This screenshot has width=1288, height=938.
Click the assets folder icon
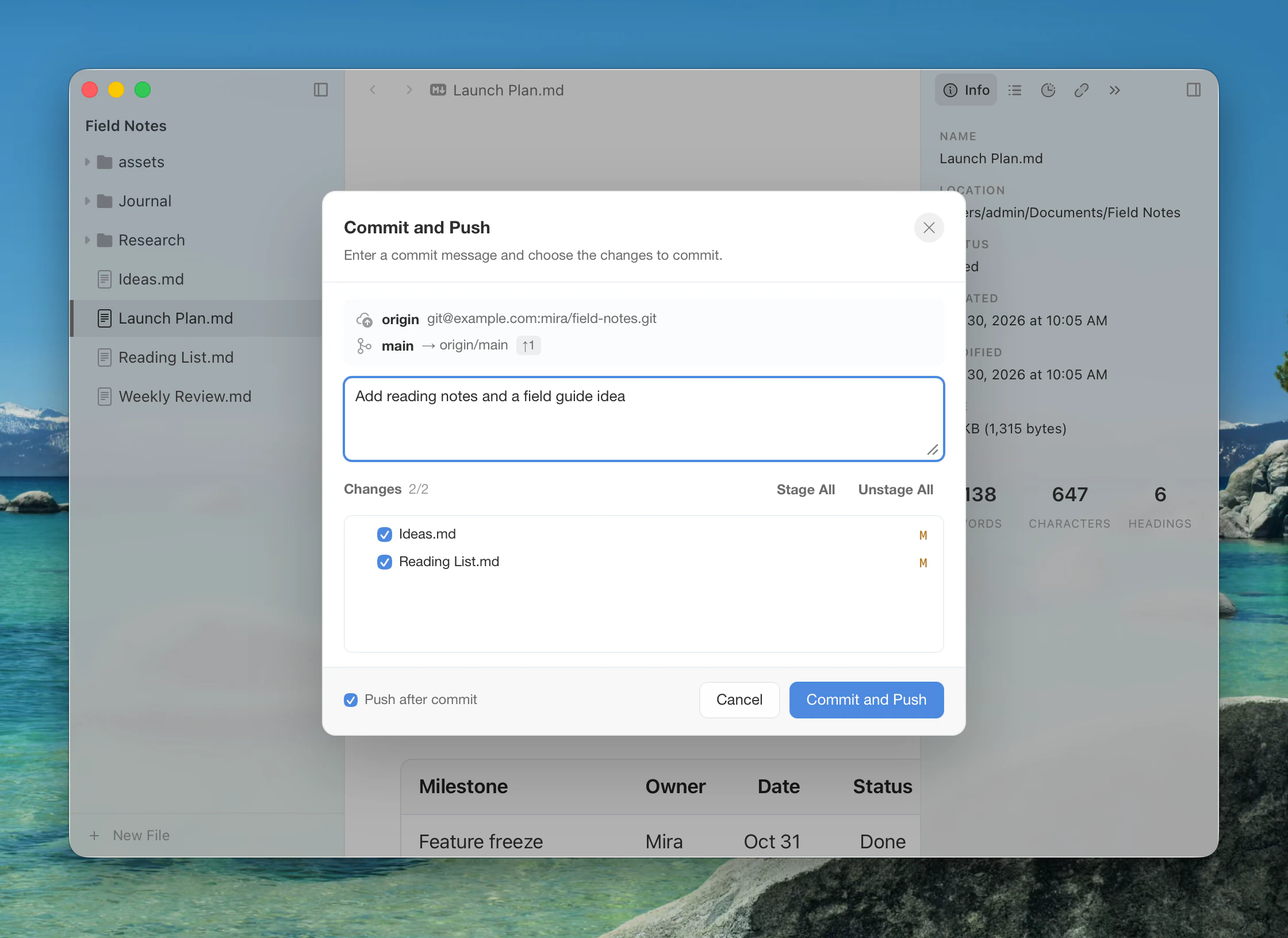(x=105, y=162)
